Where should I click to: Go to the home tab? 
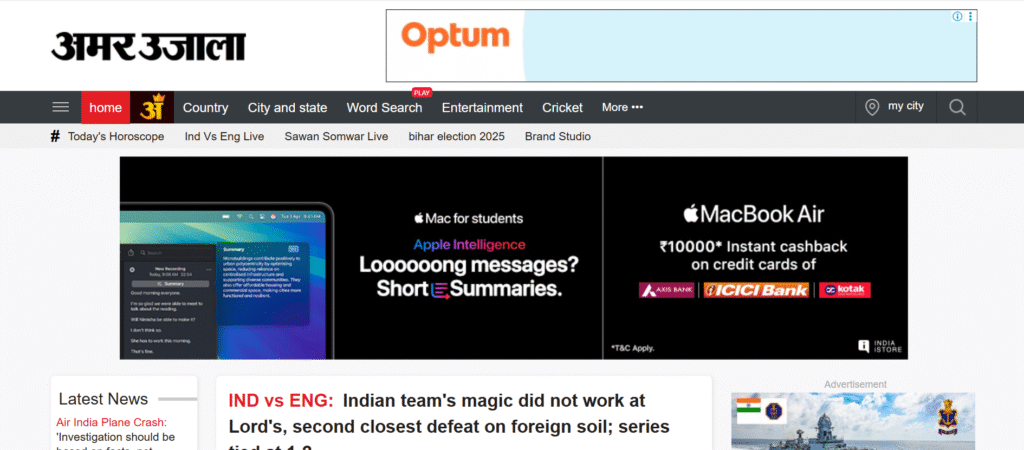click(x=105, y=108)
